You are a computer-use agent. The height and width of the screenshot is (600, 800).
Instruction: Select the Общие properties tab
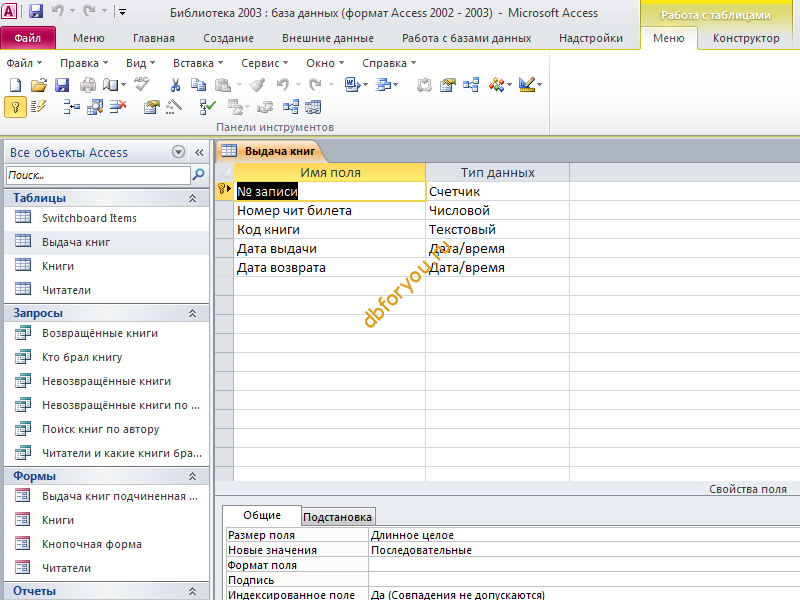click(262, 515)
